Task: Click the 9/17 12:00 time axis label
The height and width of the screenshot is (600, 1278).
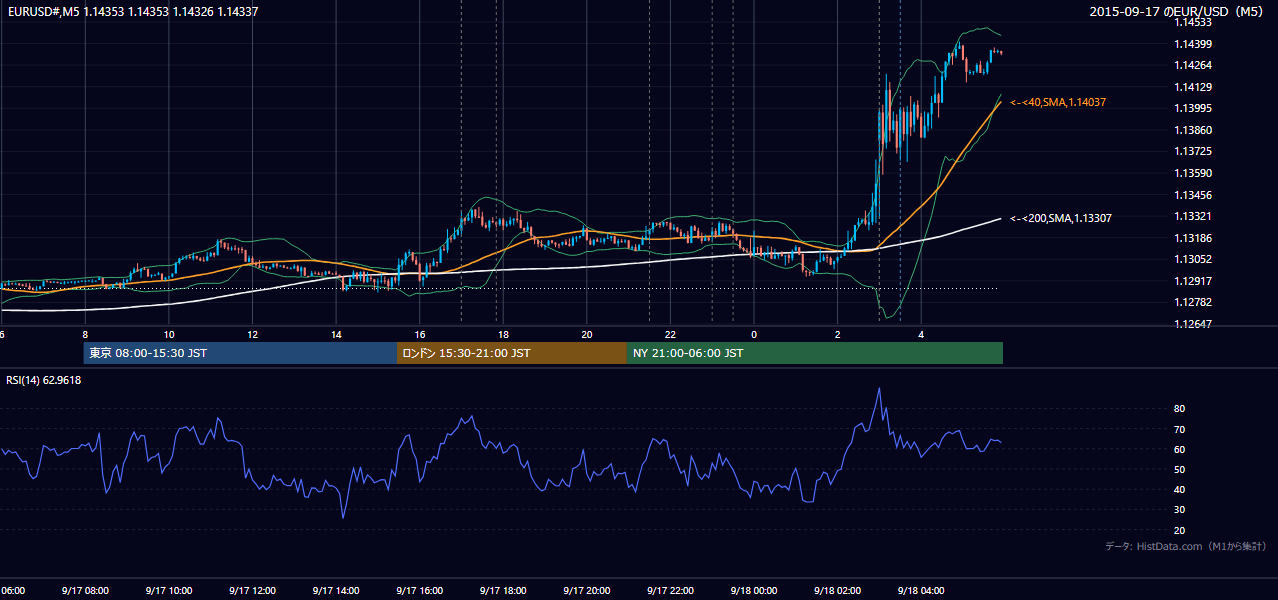Action: 252,591
